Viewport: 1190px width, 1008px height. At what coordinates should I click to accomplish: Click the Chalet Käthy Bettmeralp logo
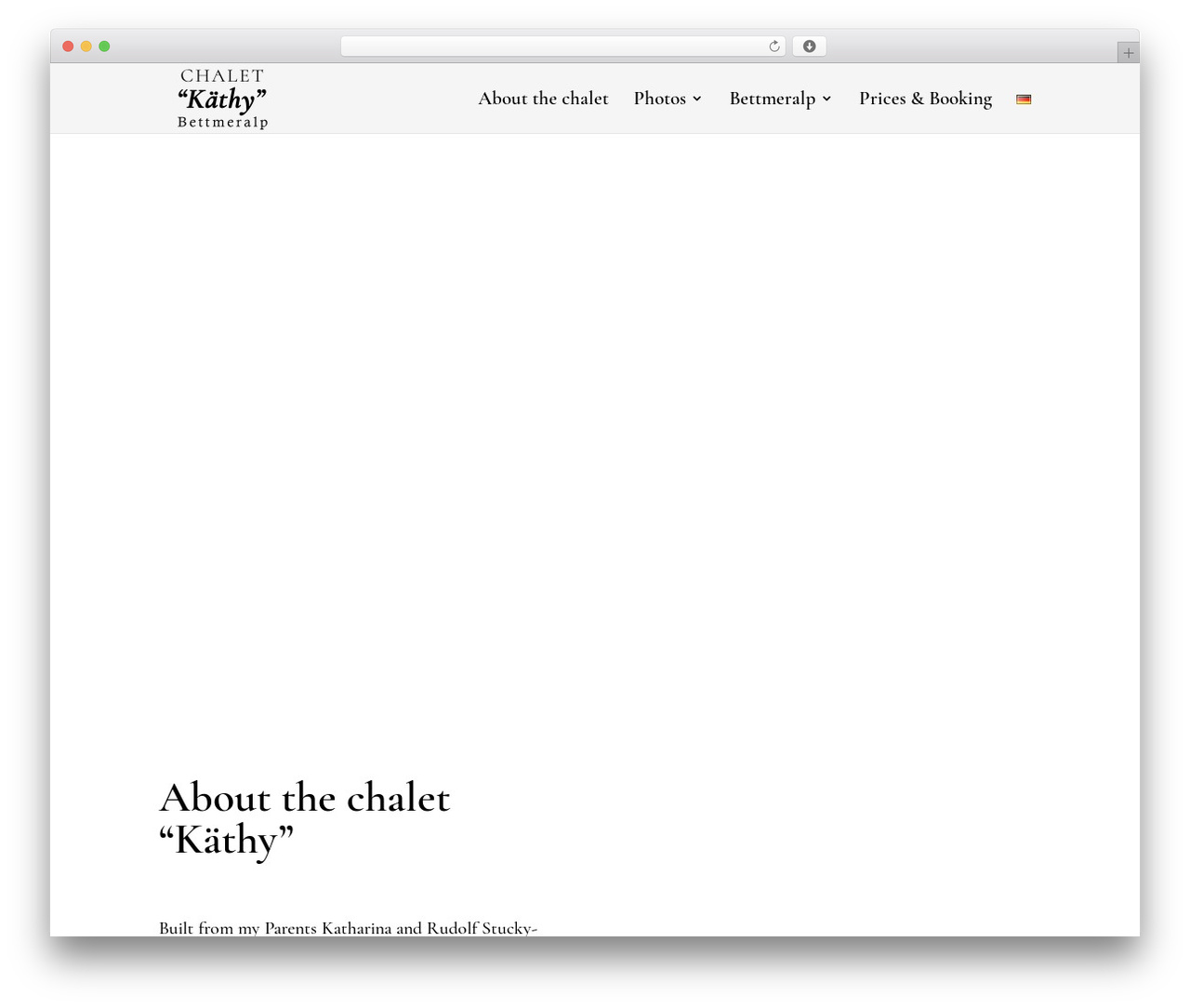pos(222,98)
